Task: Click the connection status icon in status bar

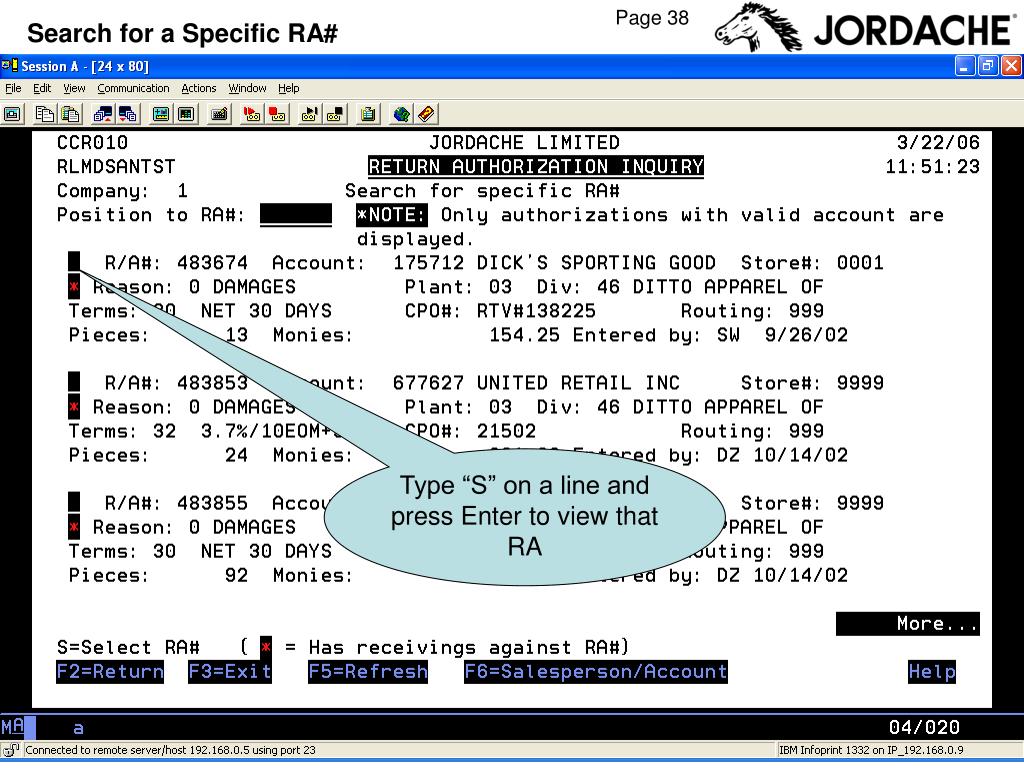Action: click(x=11, y=750)
